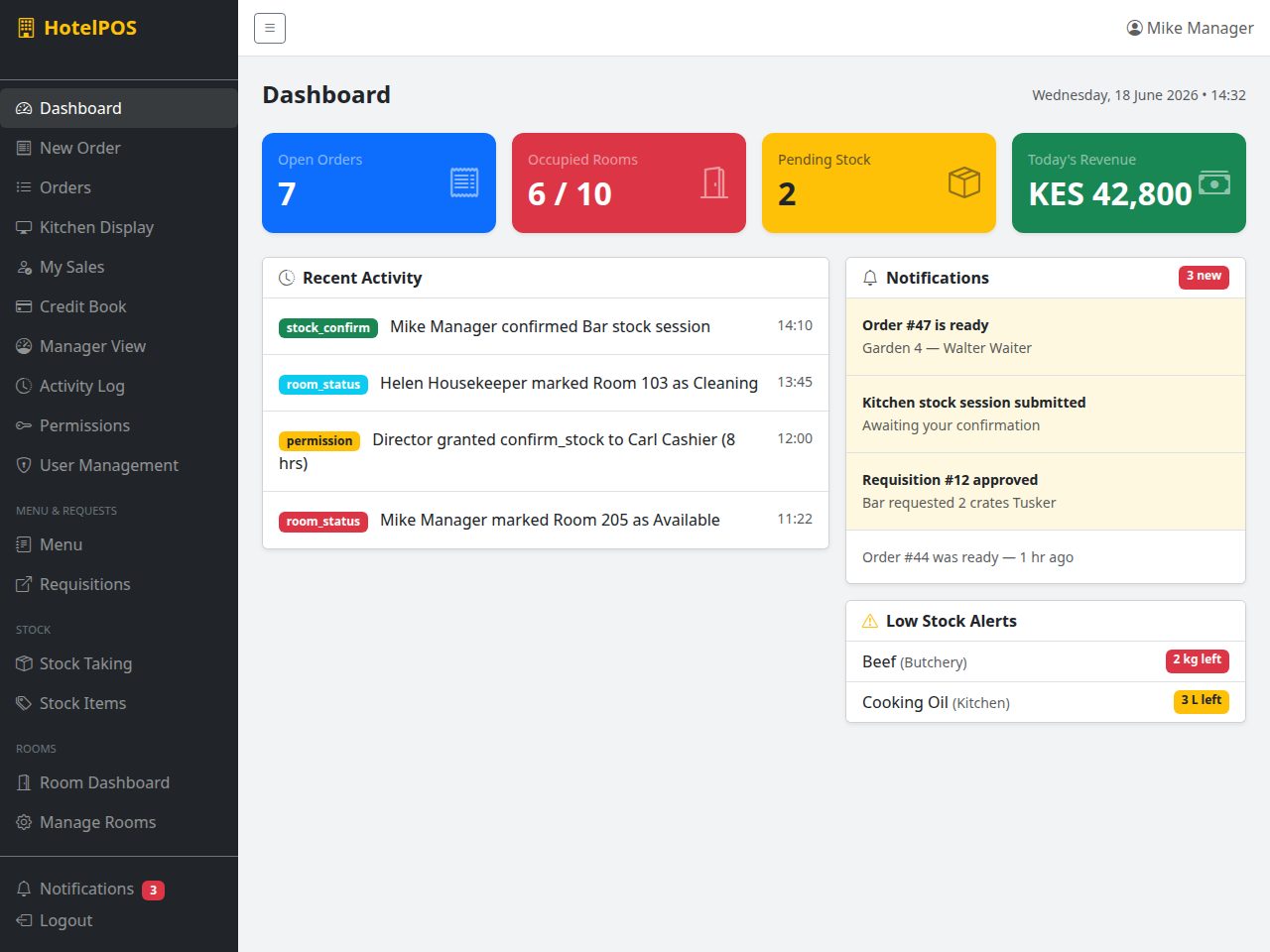
Task: Click the '3 L left' yellow badge
Action: (1202, 701)
